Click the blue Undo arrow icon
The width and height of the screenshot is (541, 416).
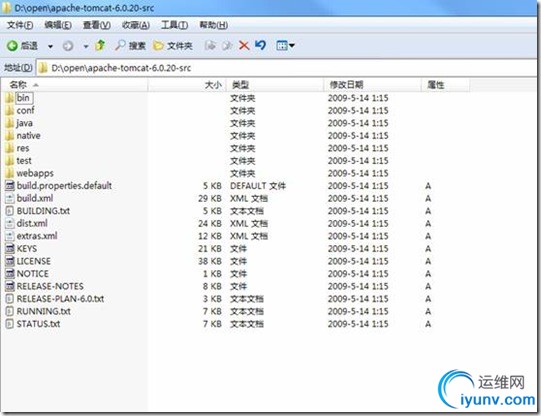pos(260,45)
